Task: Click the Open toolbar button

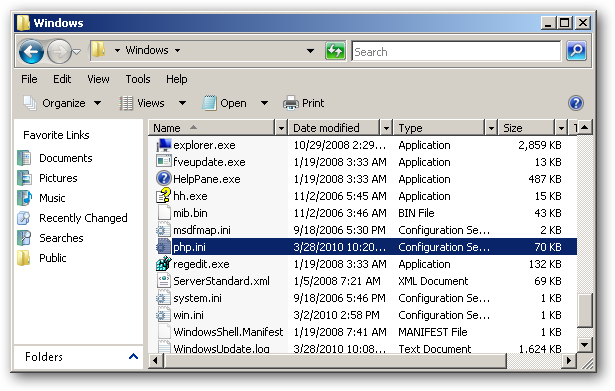Action: (225, 103)
